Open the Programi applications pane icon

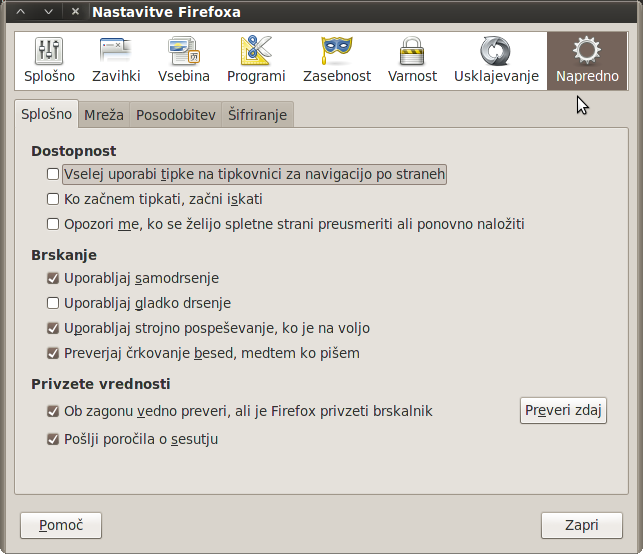(256, 61)
